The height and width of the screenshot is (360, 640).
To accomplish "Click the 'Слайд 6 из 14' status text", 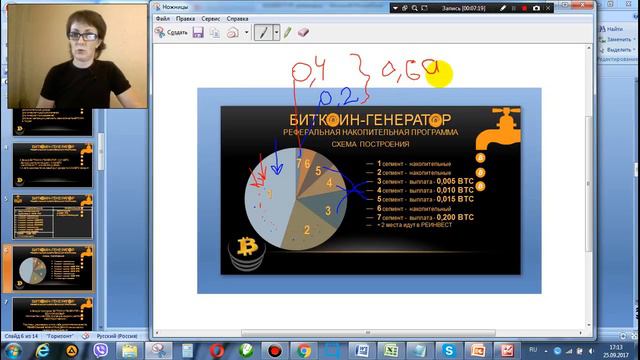I will 21,336.
